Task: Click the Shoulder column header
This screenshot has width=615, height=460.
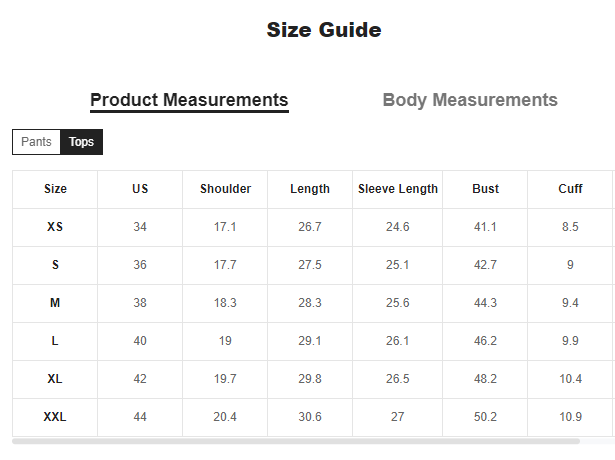Action: point(225,189)
